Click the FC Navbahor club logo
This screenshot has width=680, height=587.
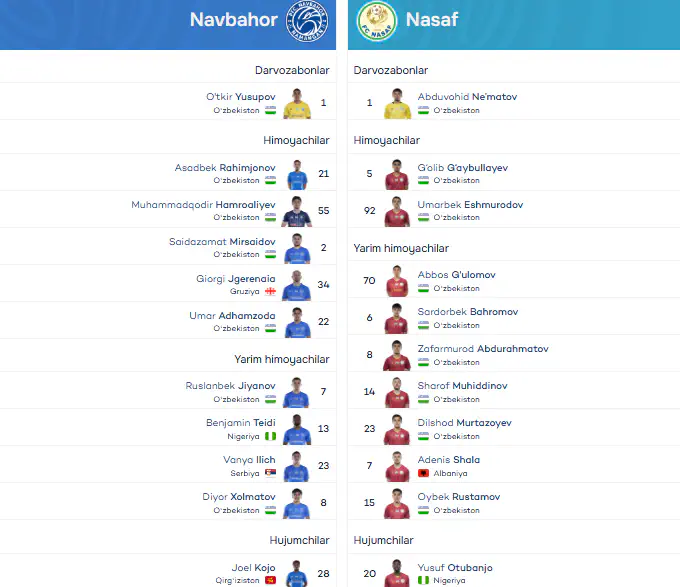[x=307, y=20]
